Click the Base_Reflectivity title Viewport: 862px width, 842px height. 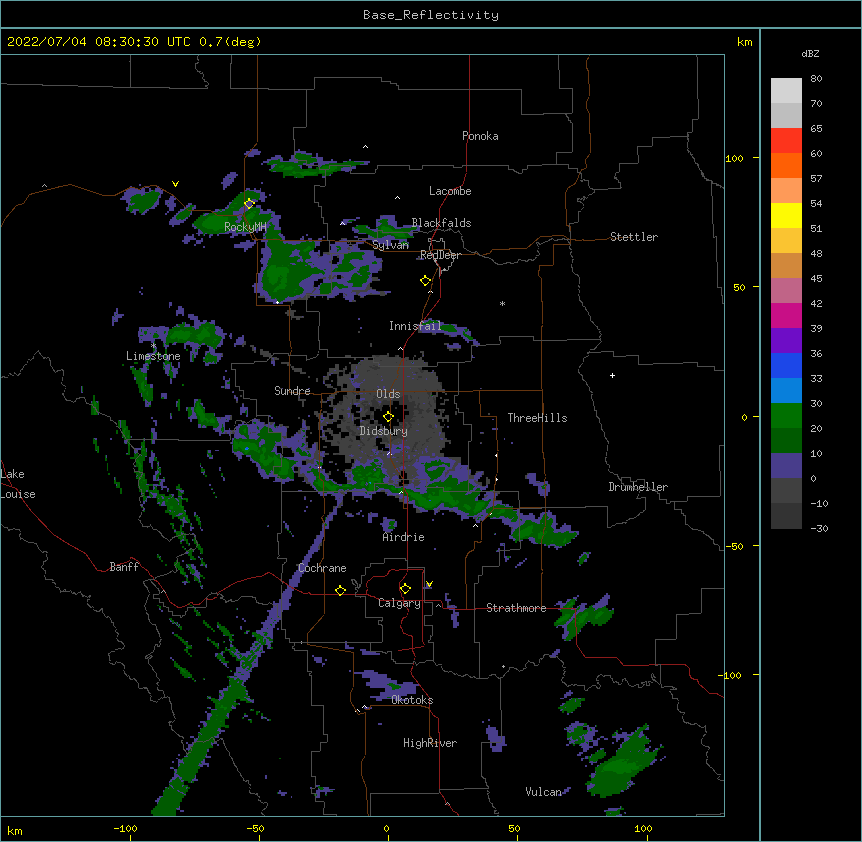click(x=431, y=15)
